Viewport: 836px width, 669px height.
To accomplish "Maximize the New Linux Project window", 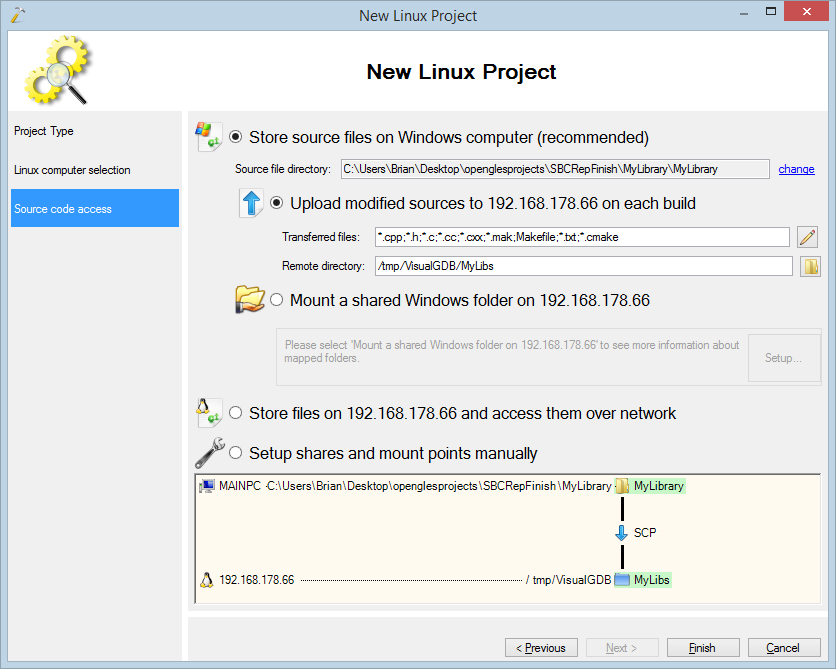I will point(770,12).
